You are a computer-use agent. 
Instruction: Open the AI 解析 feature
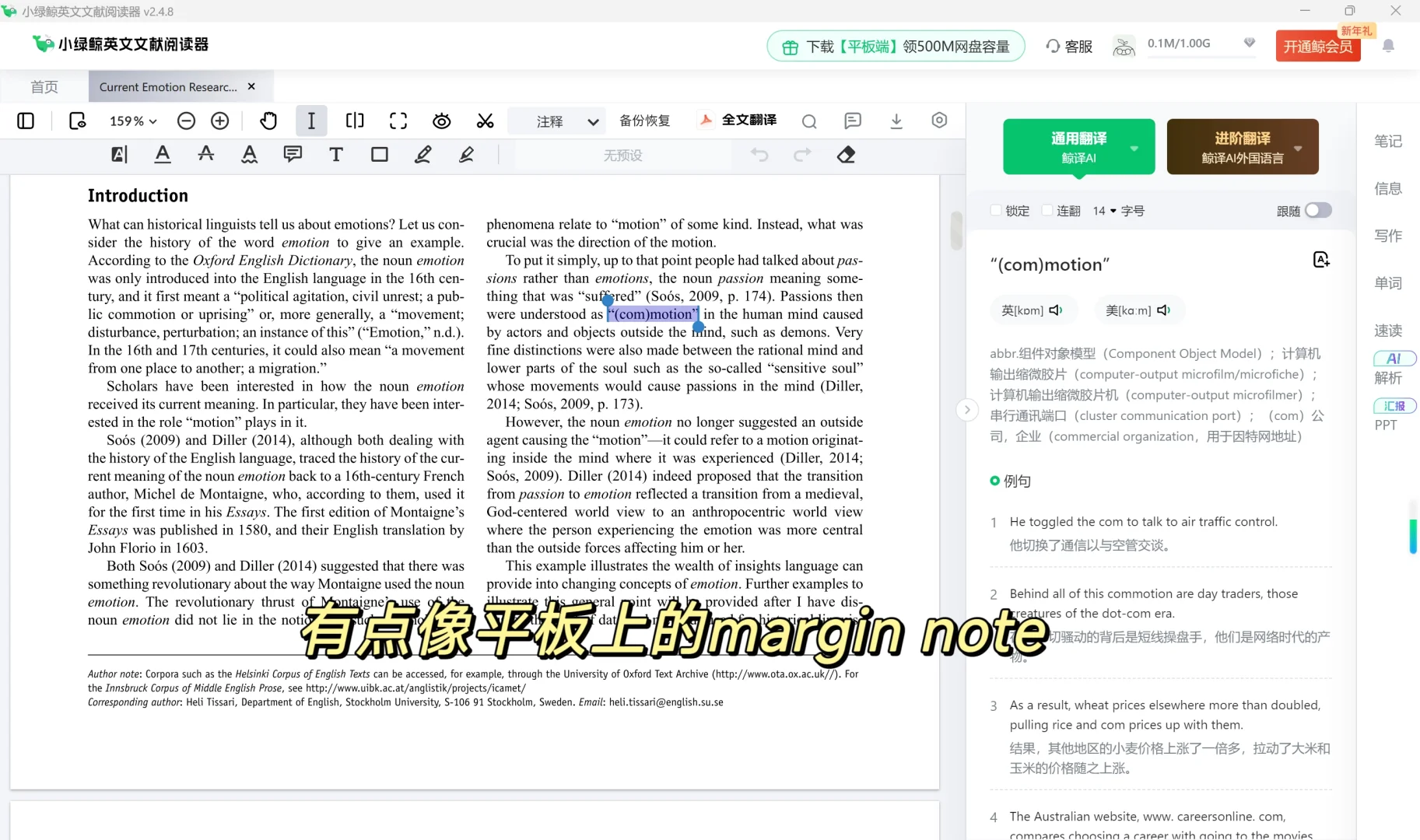click(x=1394, y=368)
